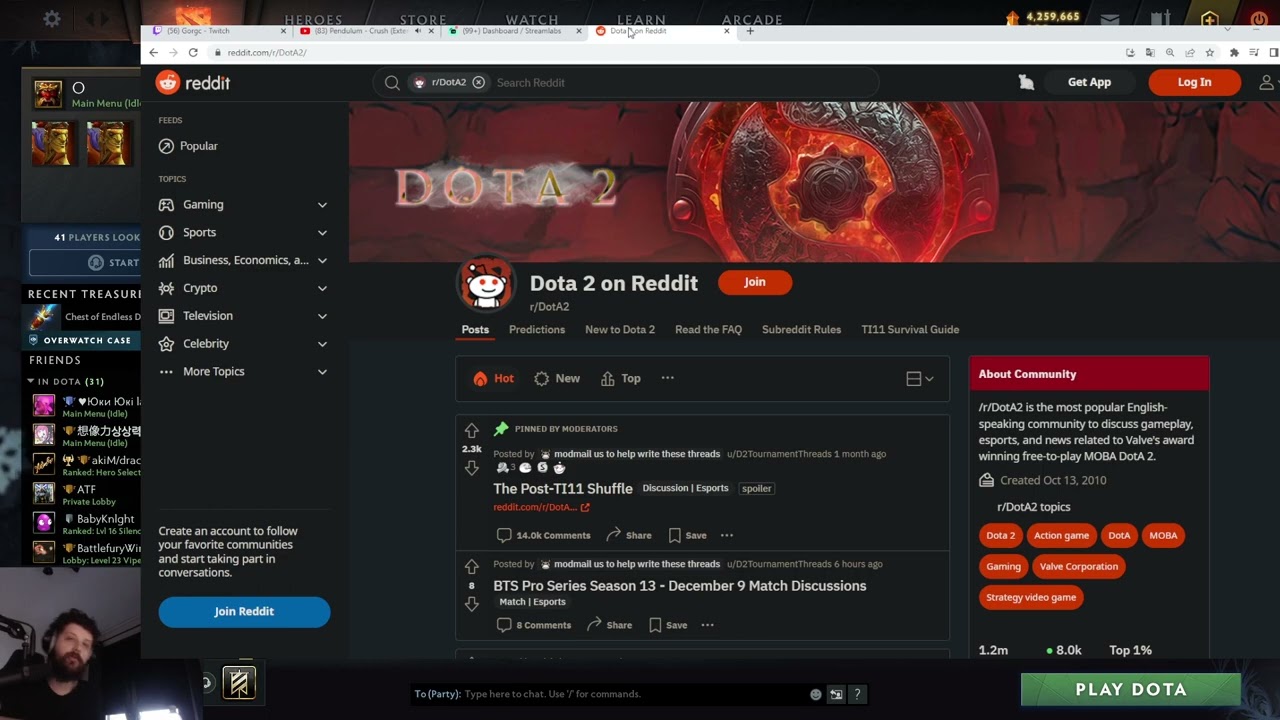
Task: Open more sort options ellipsis
Action: [667, 378]
